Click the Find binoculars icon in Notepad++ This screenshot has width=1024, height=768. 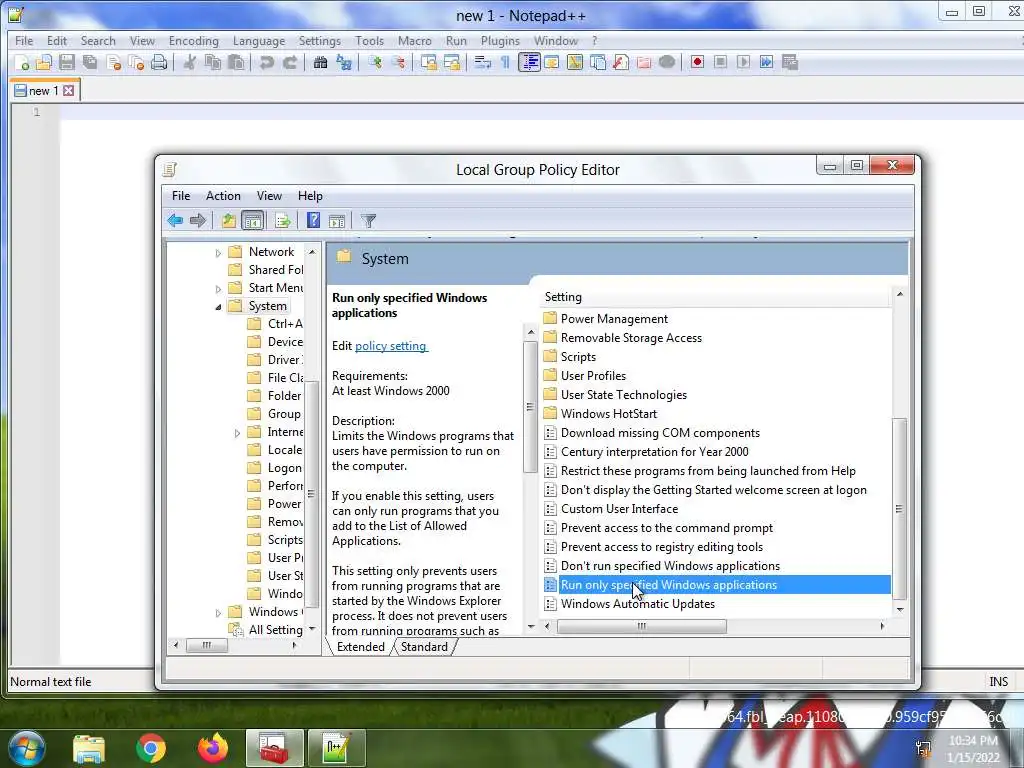point(320,63)
